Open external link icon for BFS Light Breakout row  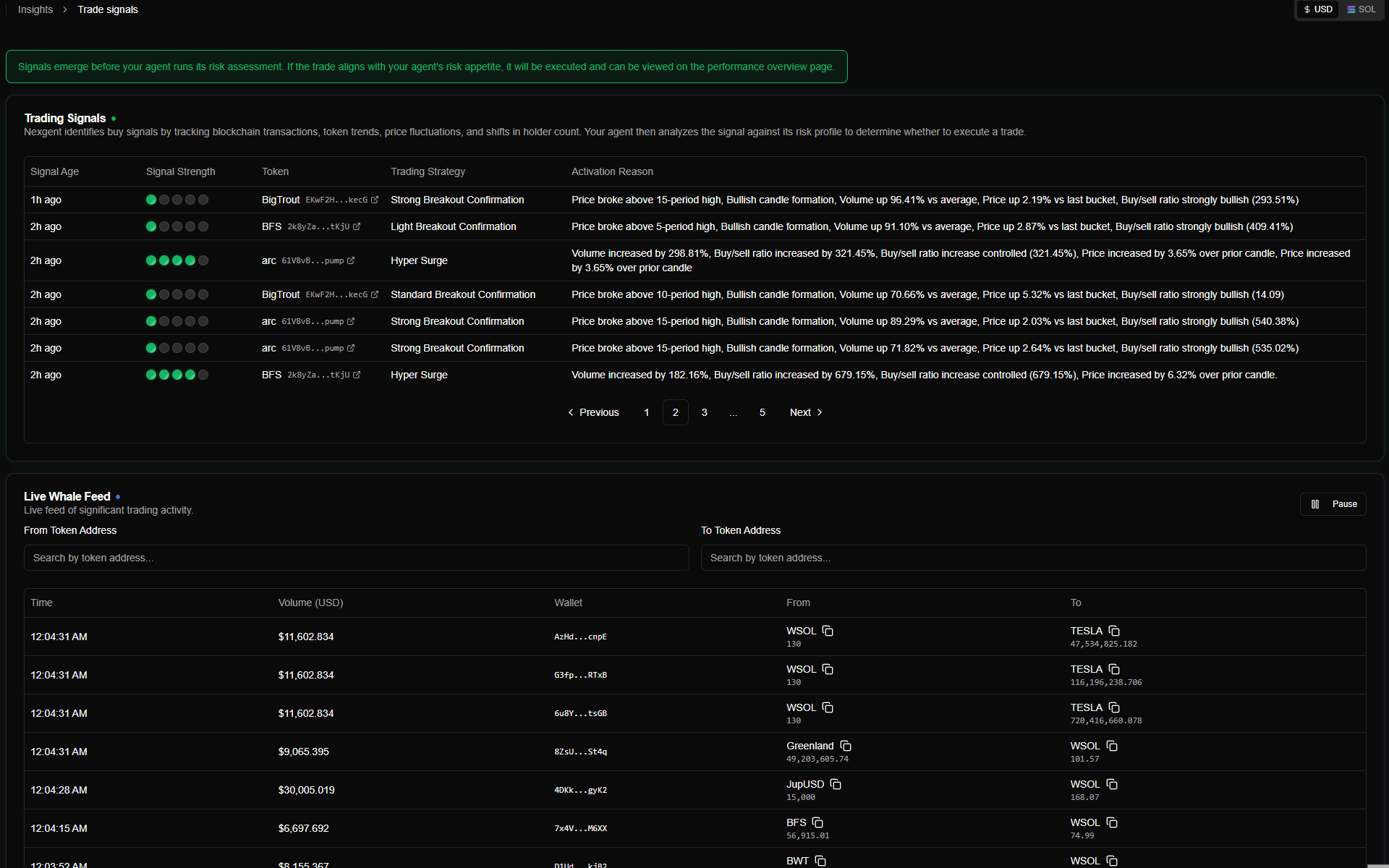pos(357,227)
